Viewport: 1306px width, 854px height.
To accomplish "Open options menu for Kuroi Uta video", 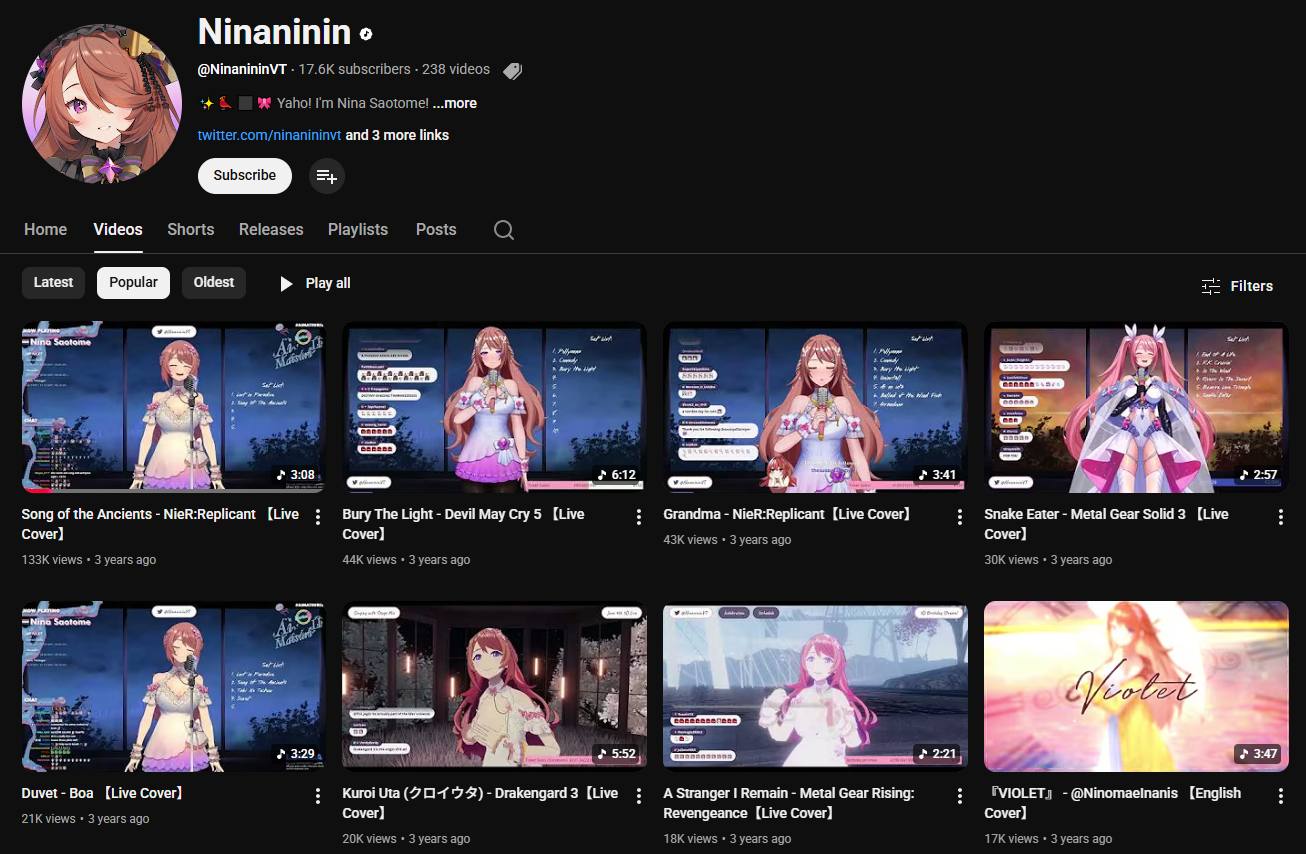I will [639, 796].
